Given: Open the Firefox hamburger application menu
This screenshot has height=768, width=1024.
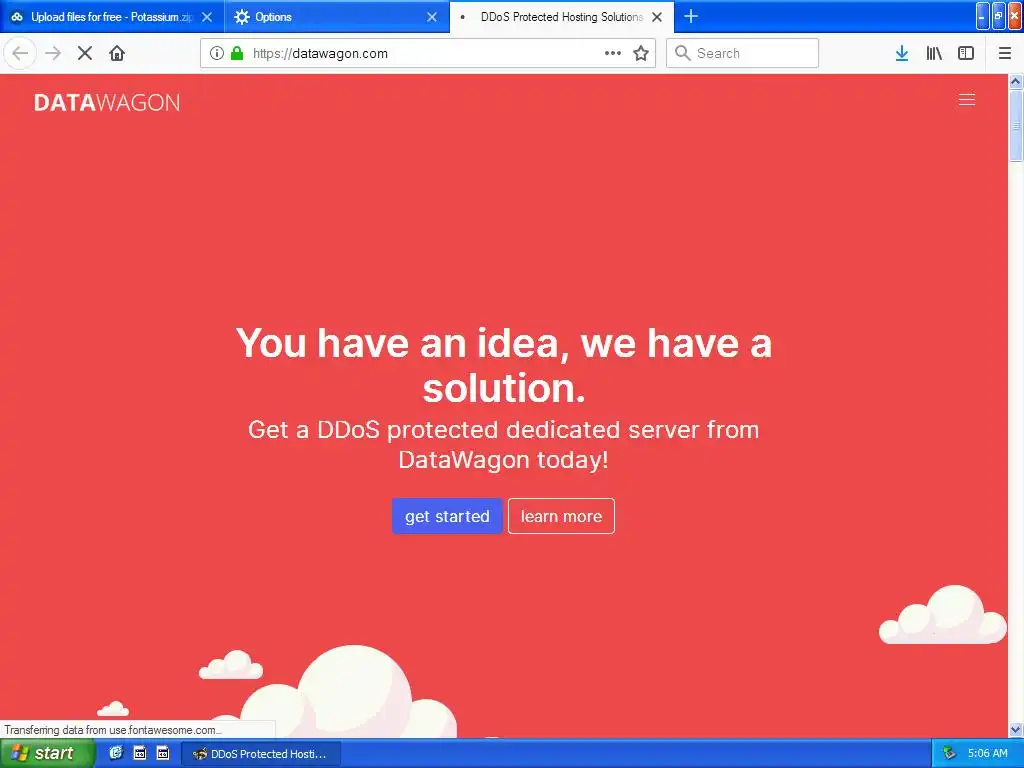Looking at the screenshot, I should [x=1005, y=54].
